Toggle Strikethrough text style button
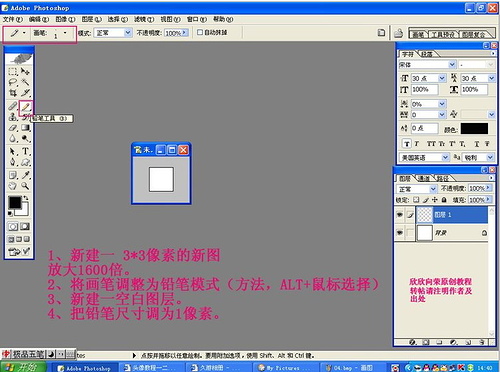 tap(487, 144)
